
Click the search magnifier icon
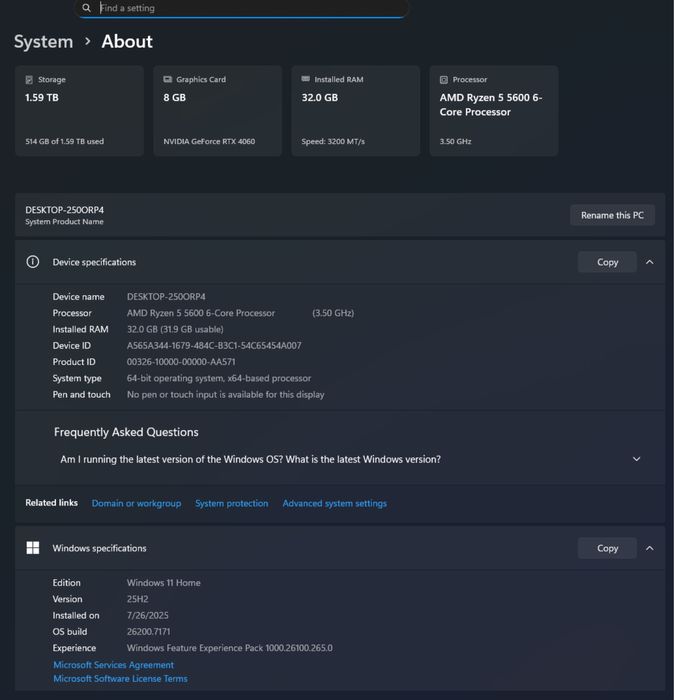(86, 8)
